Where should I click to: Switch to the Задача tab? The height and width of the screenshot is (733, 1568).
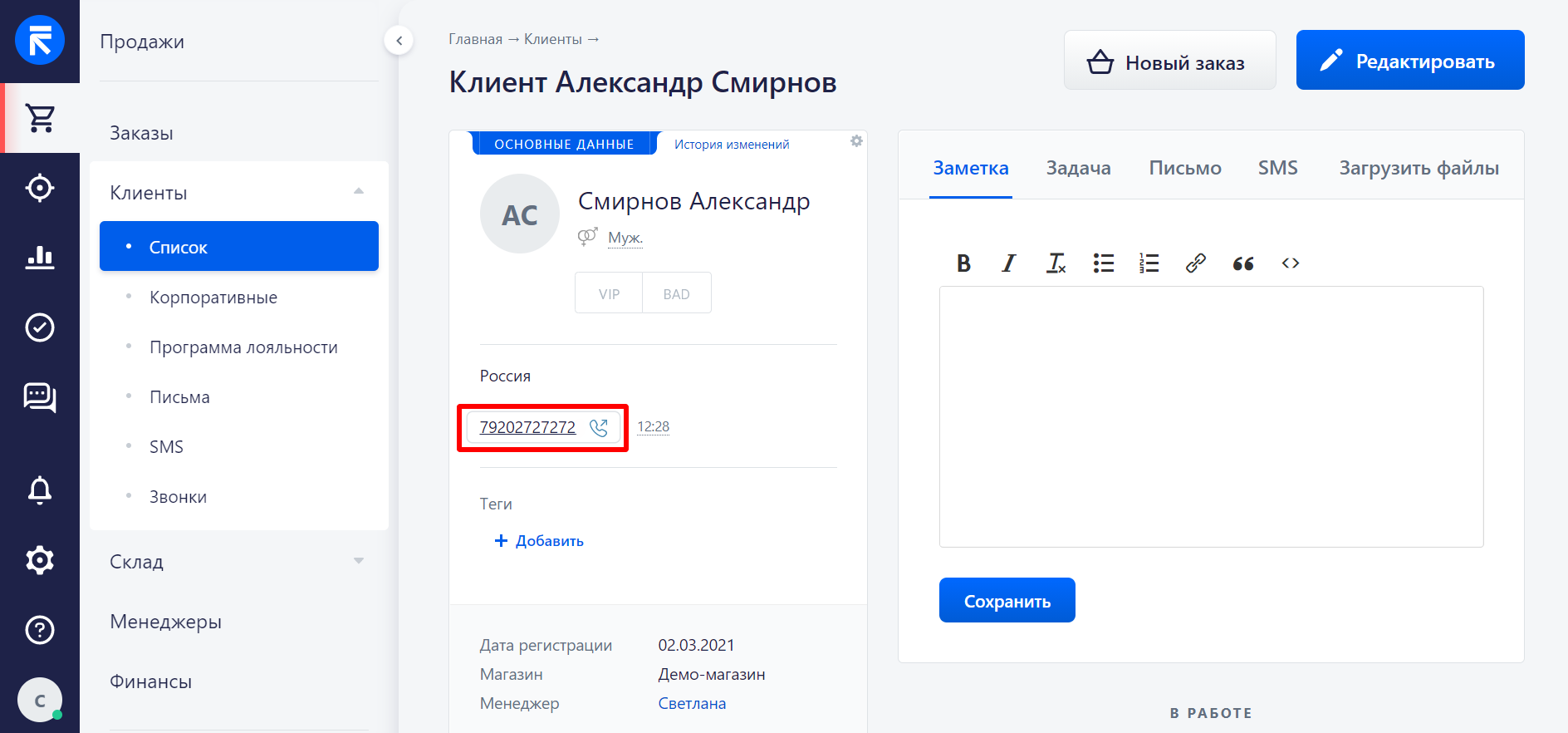coord(1078,168)
